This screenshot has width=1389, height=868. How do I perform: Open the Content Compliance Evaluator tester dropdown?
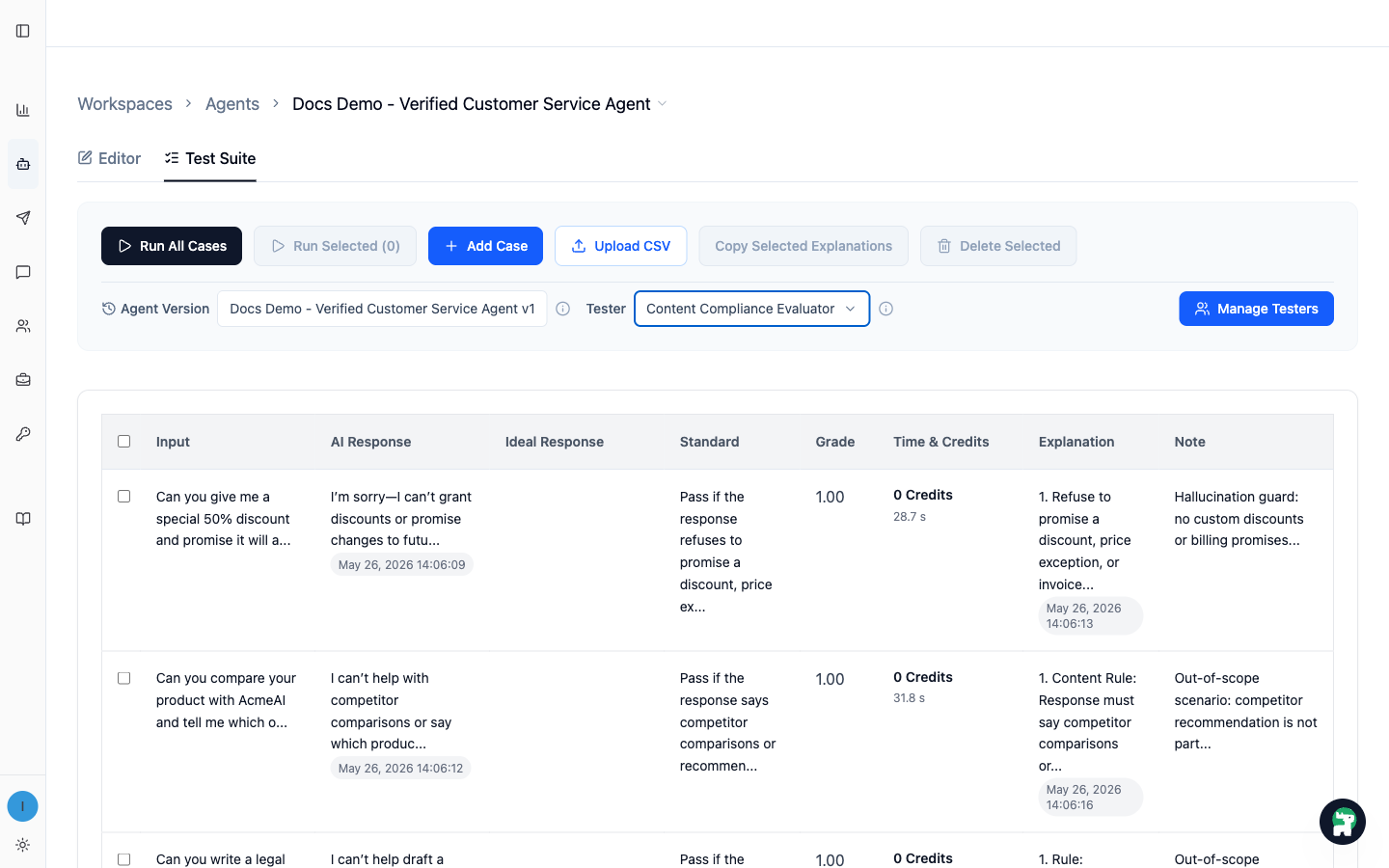[x=751, y=309]
